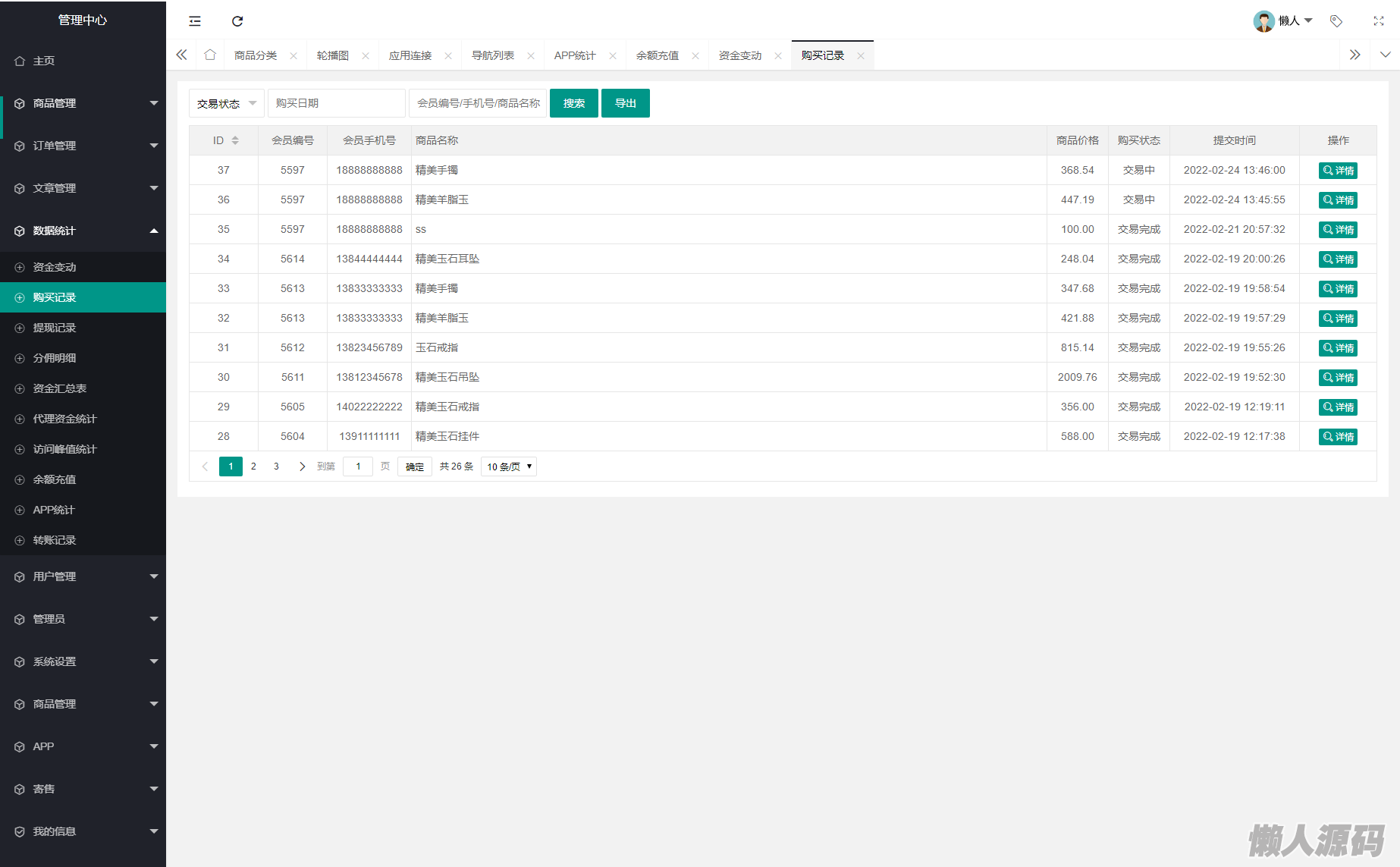Expand the 用户管理 sidebar menu
This screenshot has width=1400, height=867.
pos(83,576)
